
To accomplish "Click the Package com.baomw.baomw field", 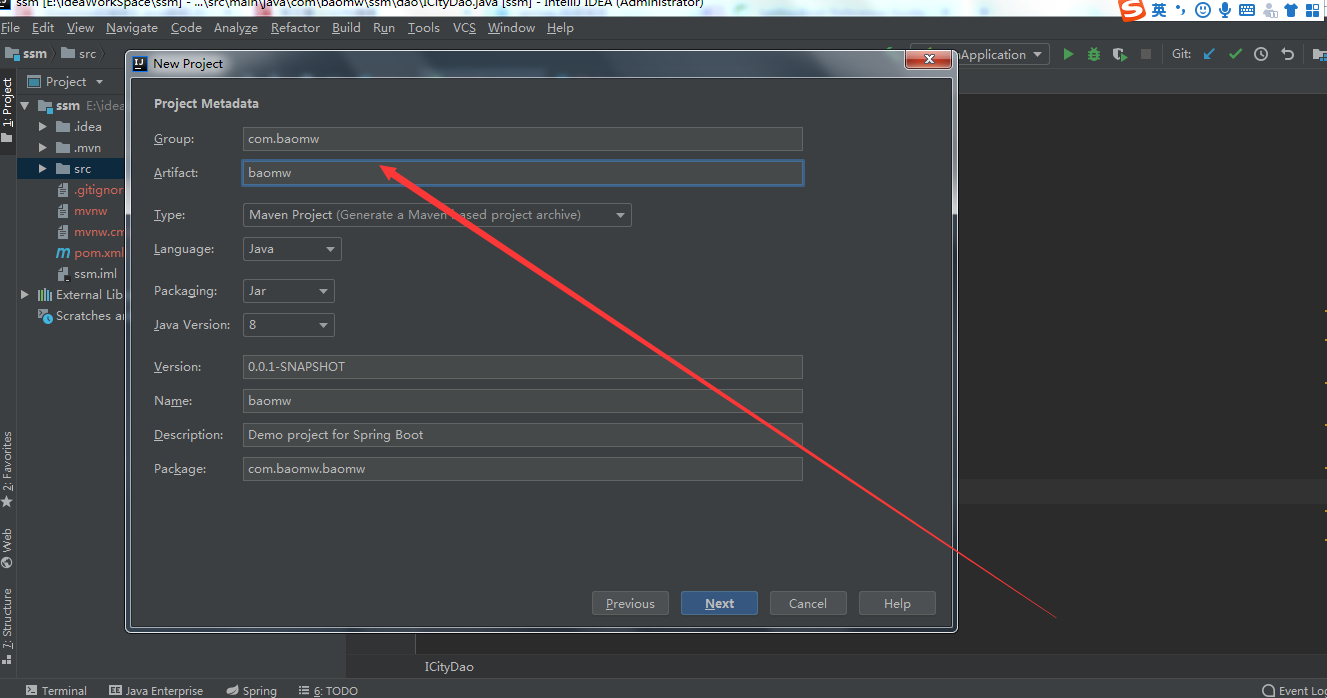I will tap(522, 469).
